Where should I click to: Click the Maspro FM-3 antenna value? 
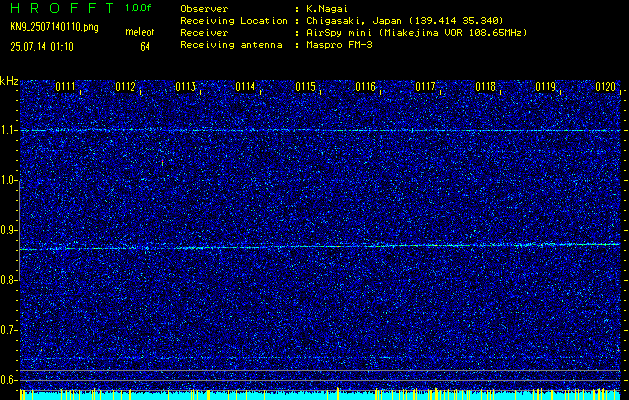(339, 45)
